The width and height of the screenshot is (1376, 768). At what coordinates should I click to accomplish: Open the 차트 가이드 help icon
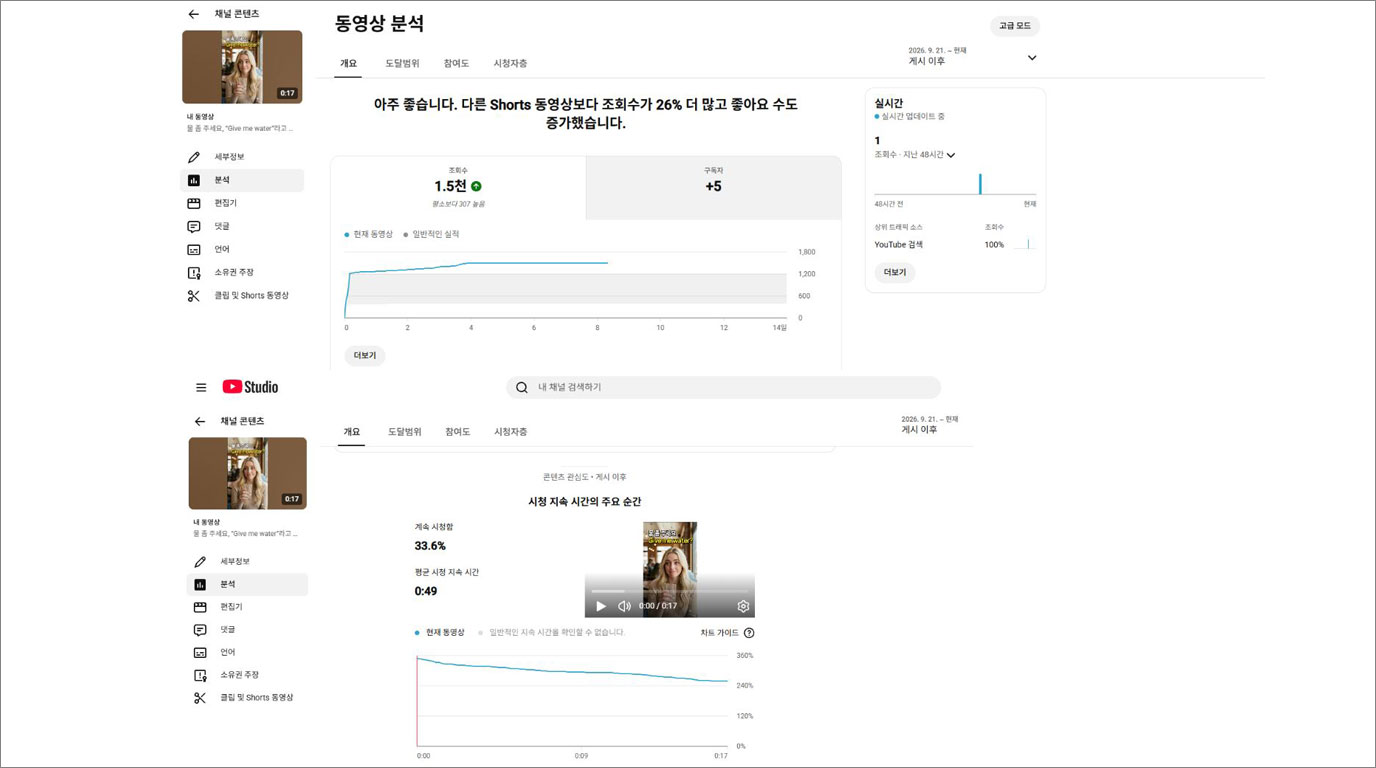(x=749, y=633)
